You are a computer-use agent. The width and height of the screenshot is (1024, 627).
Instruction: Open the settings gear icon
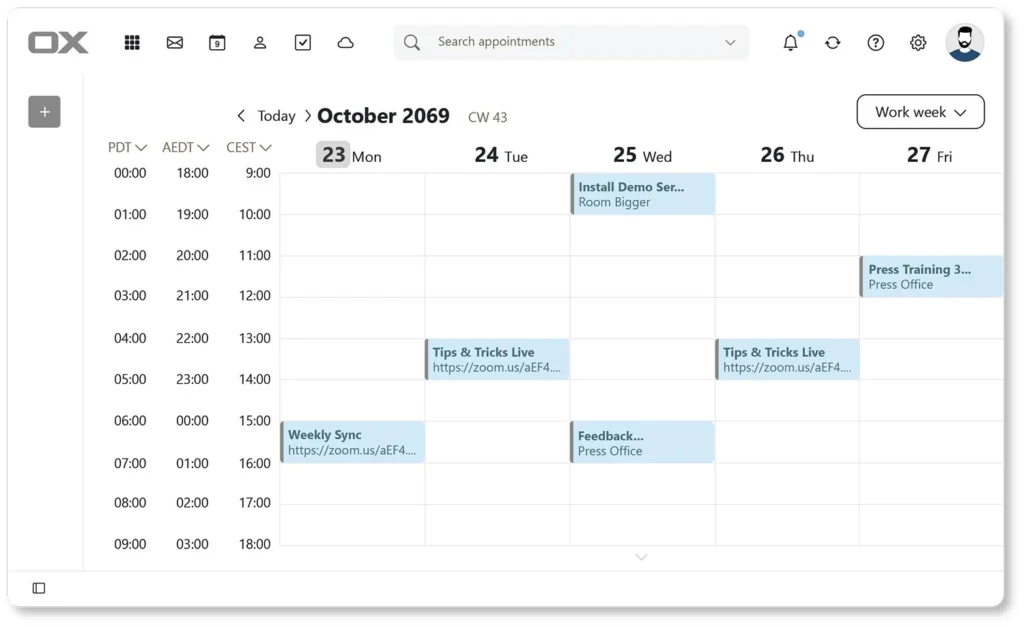point(918,42)
